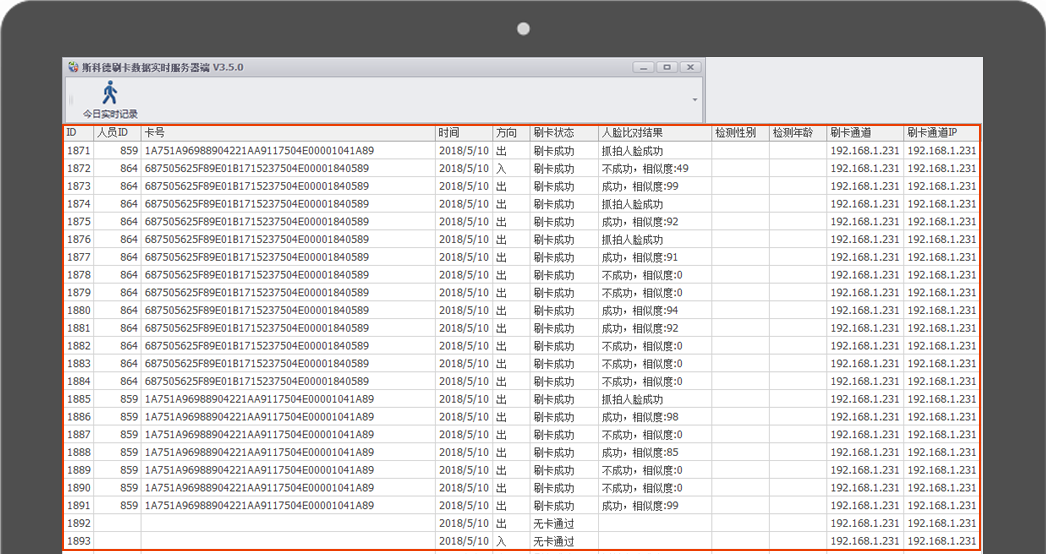Sort by the 刷卡通道IP column header
The width and height of the screenshot is (1046, 554).
[x=942, y=133]
